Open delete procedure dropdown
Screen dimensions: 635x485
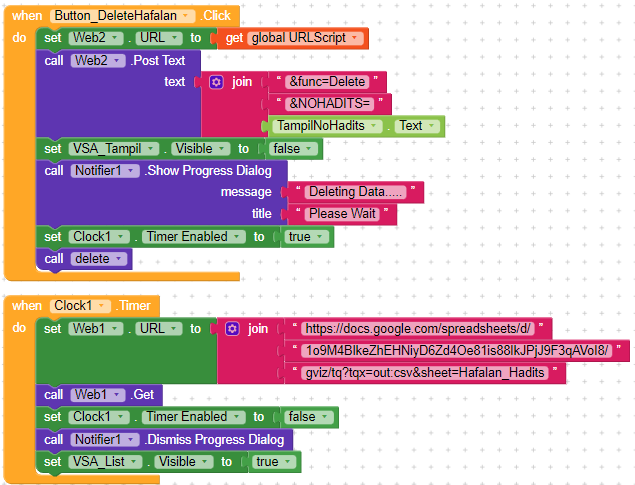point(99,259)
